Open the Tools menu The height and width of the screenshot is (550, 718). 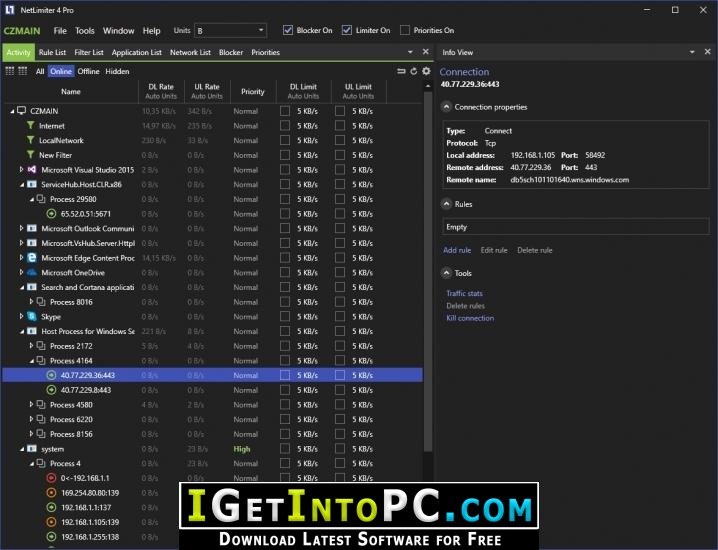tap(85, 31)
